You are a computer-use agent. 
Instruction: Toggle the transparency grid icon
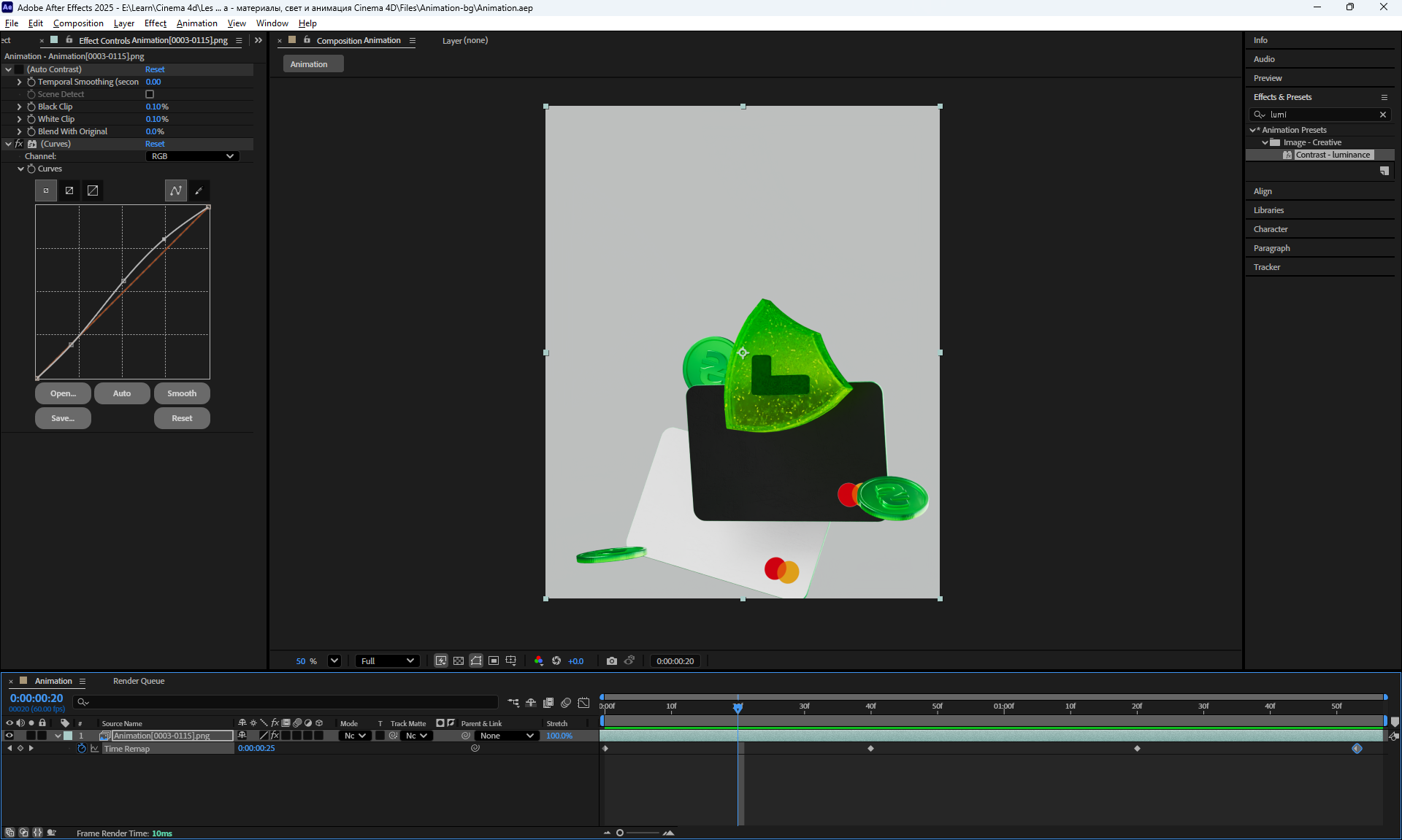click(x=459, y=661)
